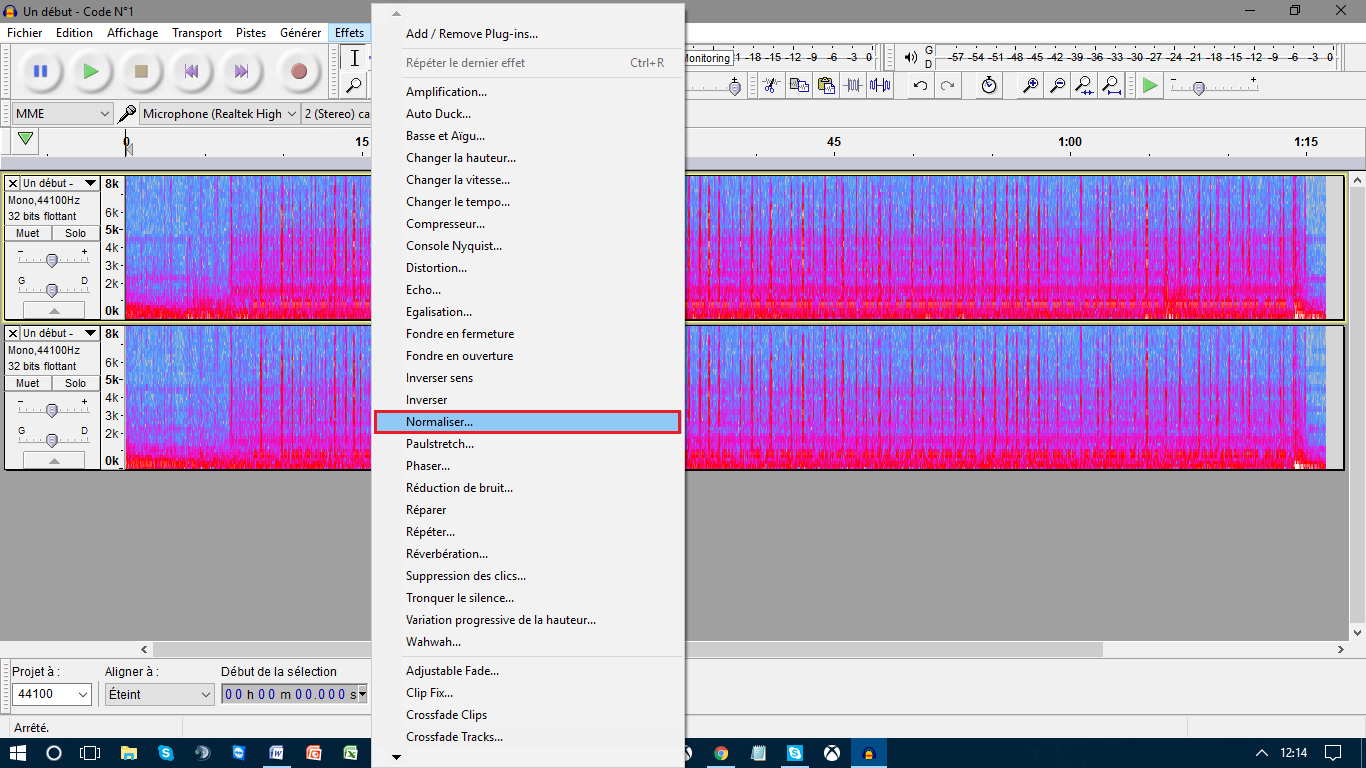The height and width of the screenshot is (768, 1366).
Task: Solo the first Un début track
Action: pyautogui.click(x=75, y=233)
